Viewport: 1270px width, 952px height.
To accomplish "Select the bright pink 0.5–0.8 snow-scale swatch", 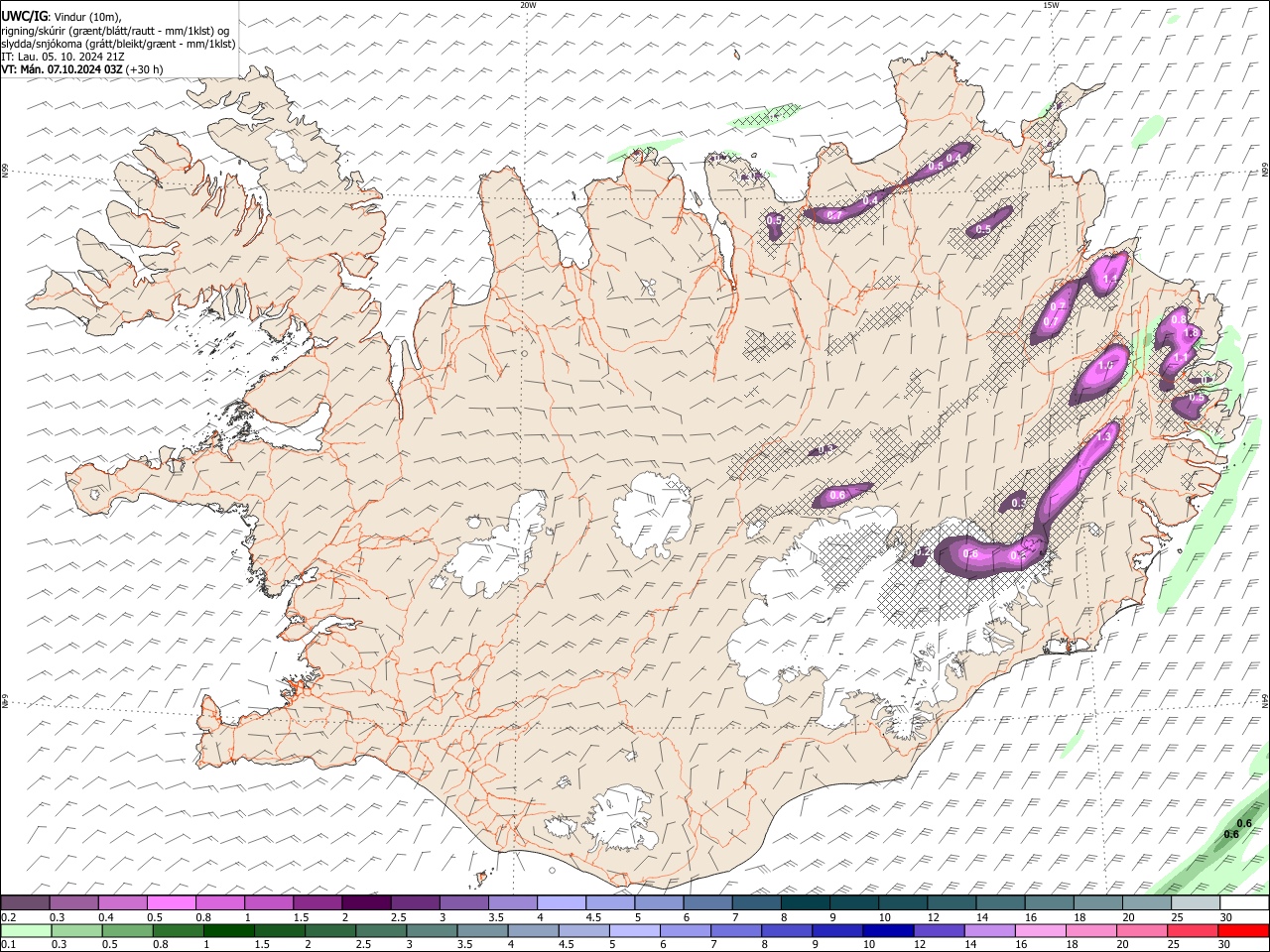I will 171,902.
